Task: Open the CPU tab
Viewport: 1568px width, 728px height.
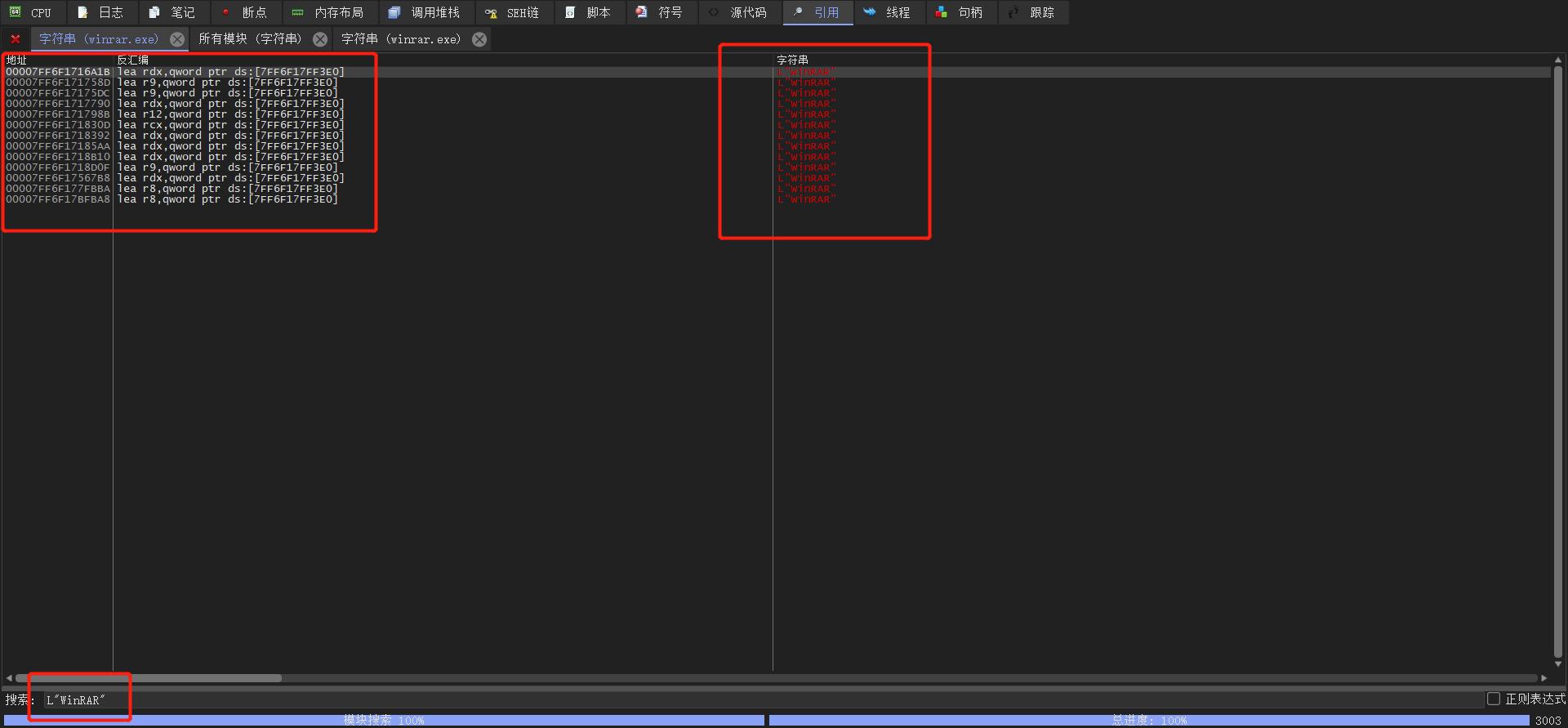Action: point(30,12)
